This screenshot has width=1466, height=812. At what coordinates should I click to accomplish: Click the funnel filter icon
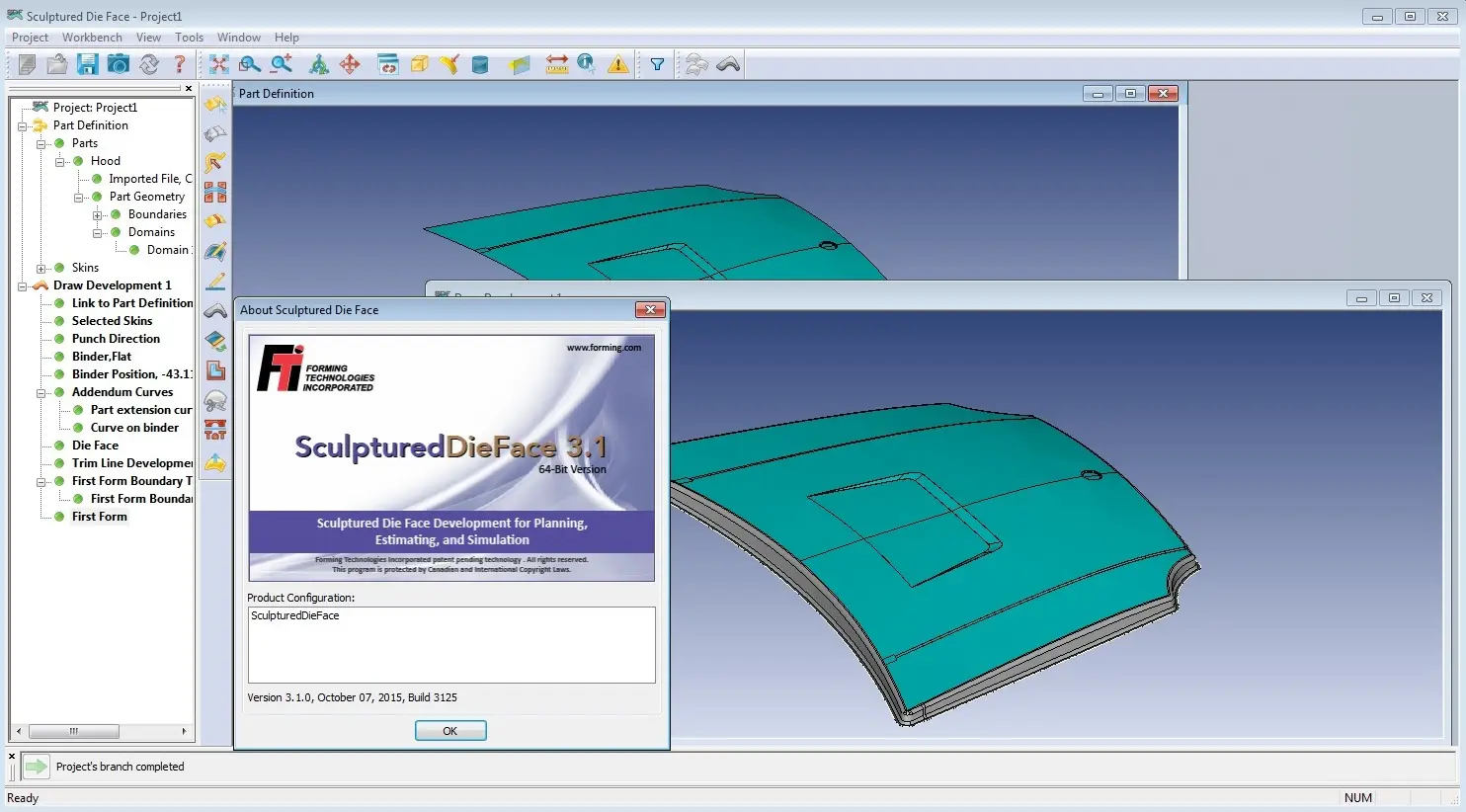pyautogui.click(x=657, y=64)
